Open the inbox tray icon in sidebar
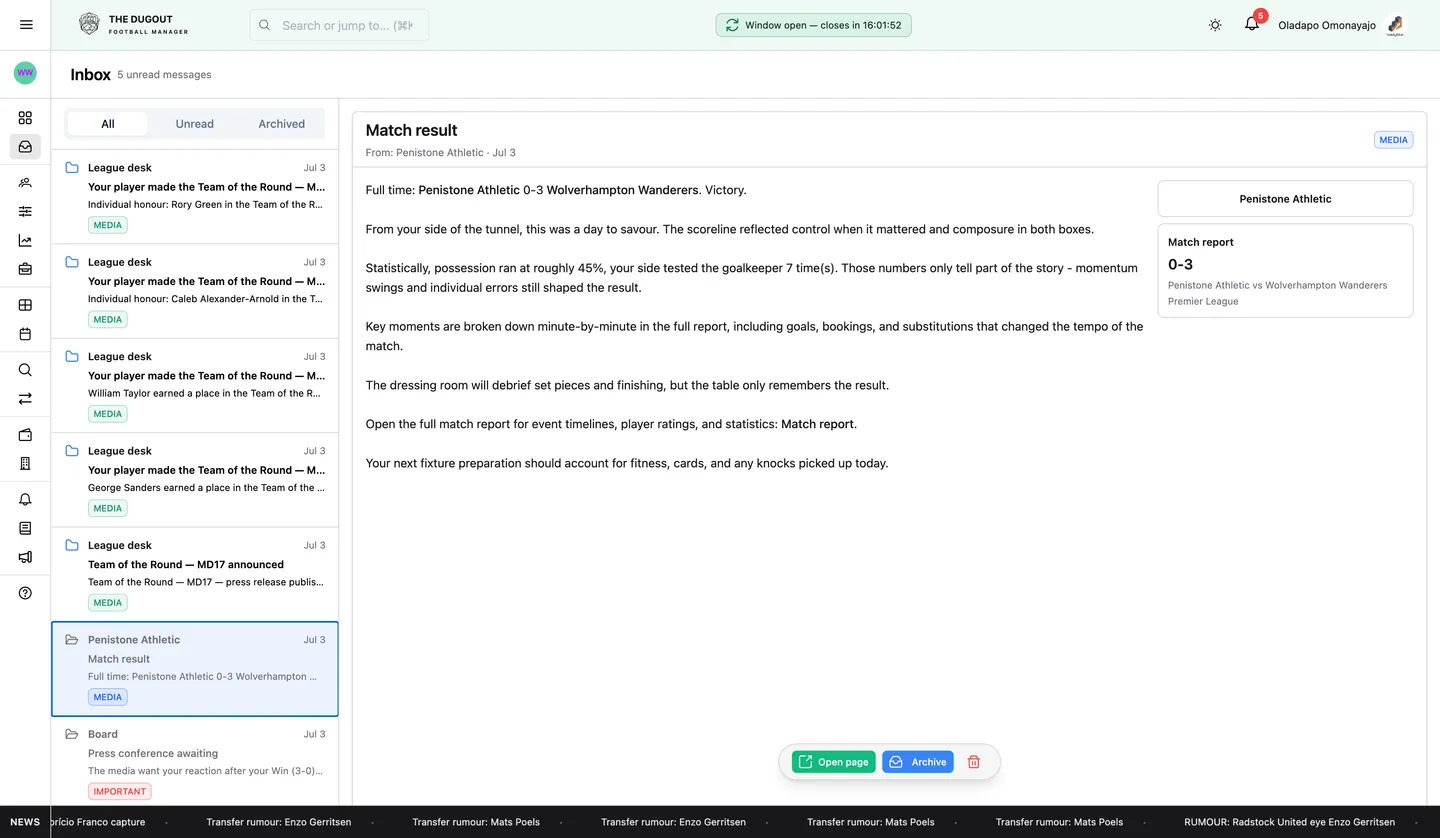 pyautogui.click(x=25, y=147)
